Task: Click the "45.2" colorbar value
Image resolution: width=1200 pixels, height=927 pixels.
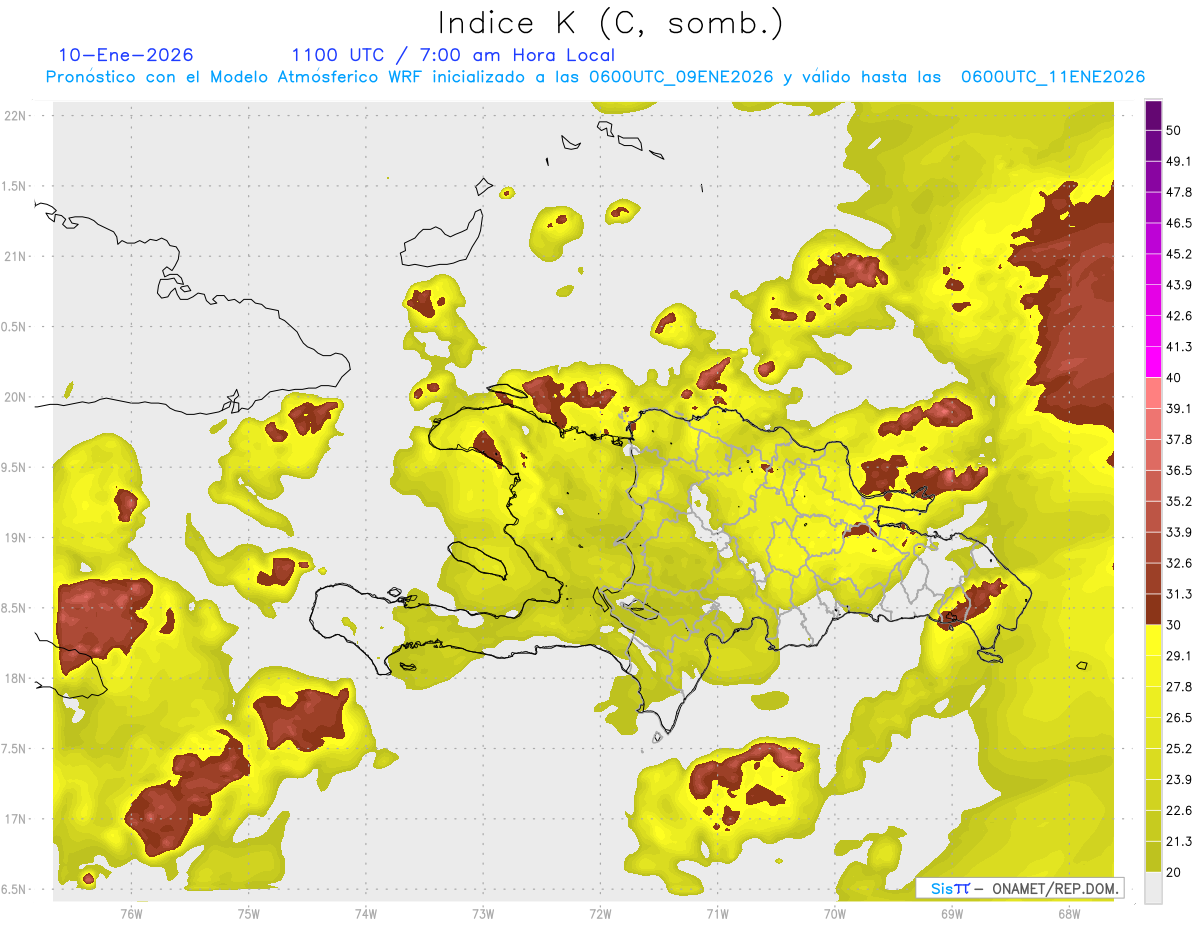Action: pos(1179,254)
